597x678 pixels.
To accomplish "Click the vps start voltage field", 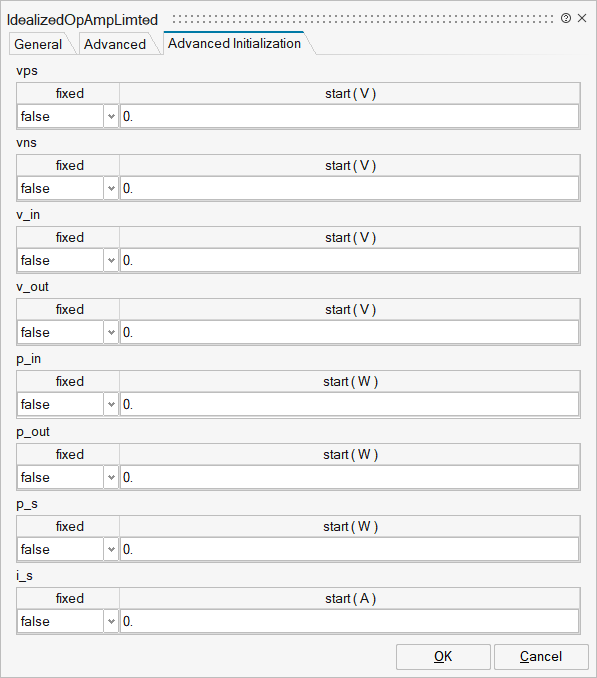I will 349,116.
